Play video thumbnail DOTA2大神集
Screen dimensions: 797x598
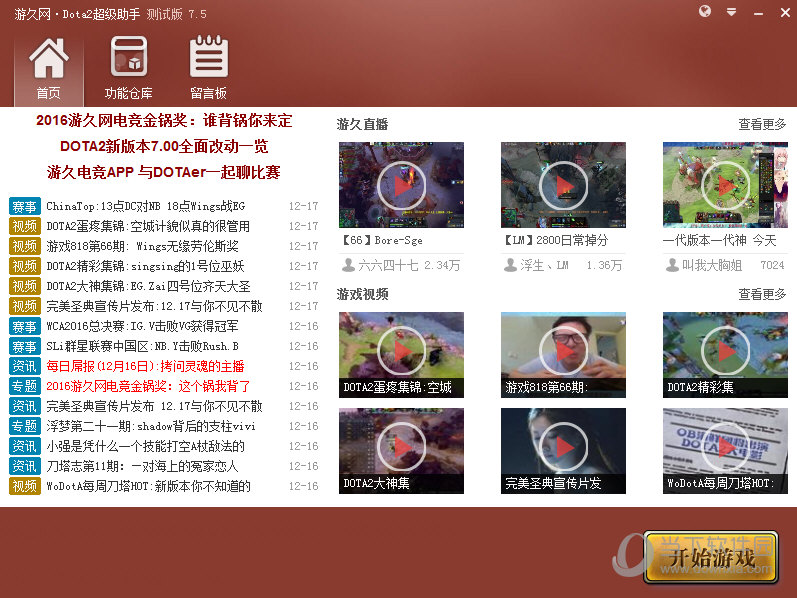(402, 451)
